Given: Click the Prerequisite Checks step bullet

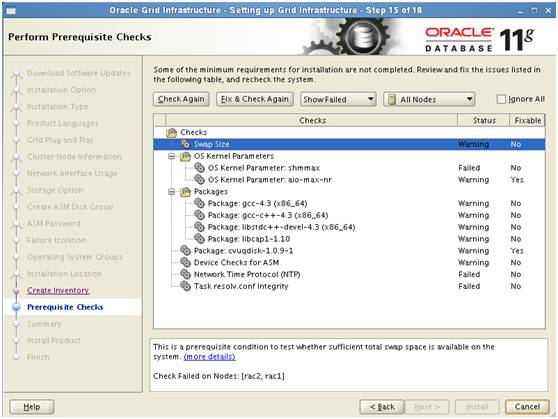Looking at the screenshot, I should 16,307.
